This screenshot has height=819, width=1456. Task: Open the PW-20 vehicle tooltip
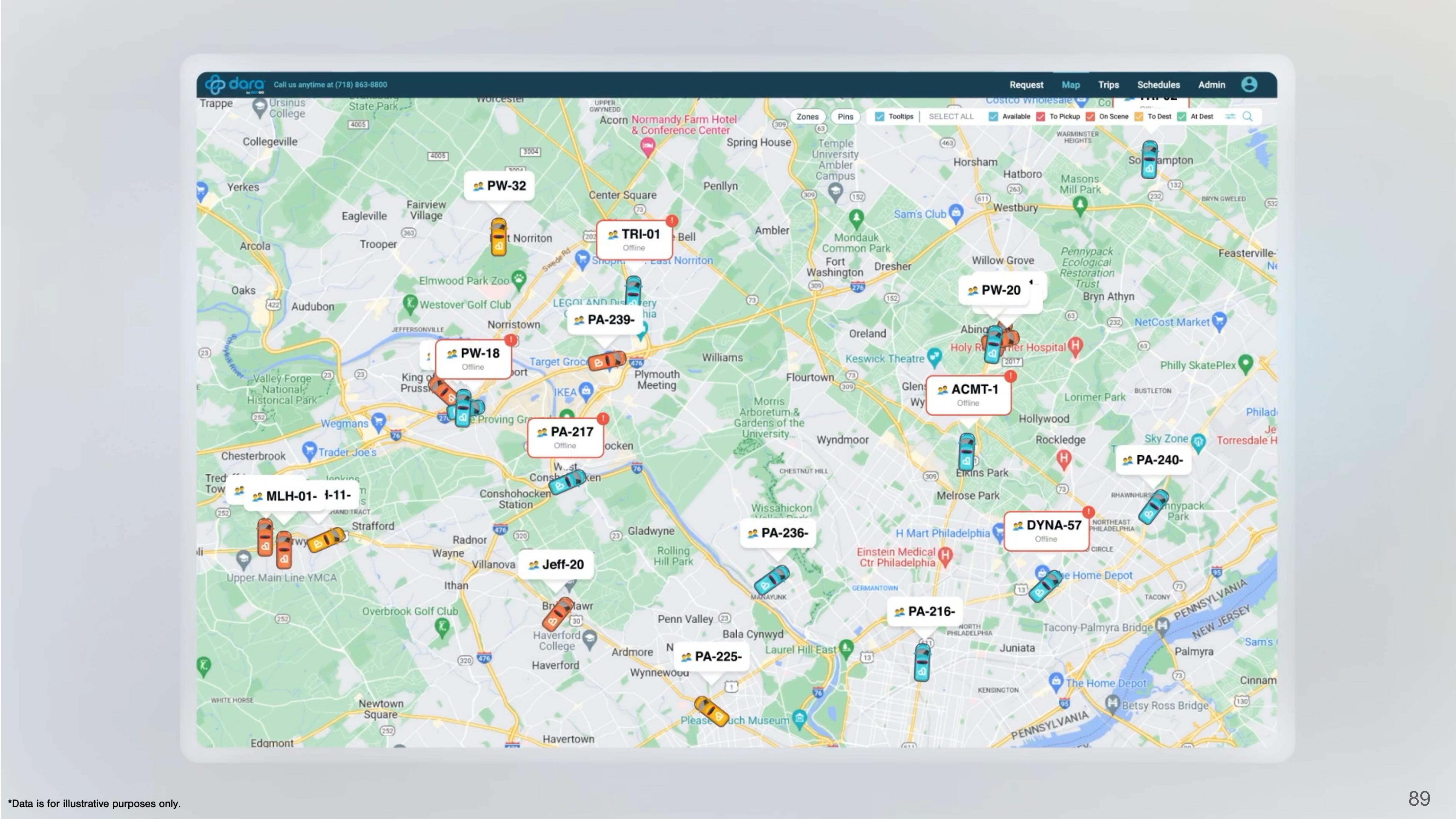(x=994, y=290)
